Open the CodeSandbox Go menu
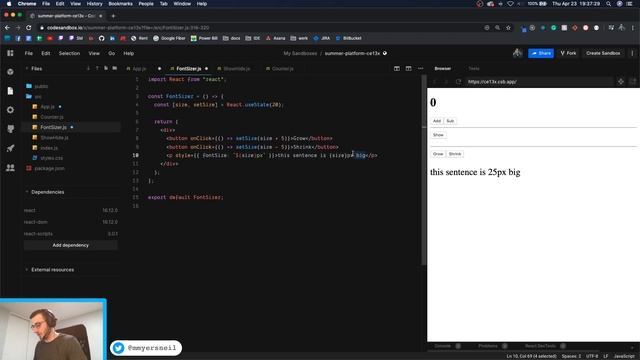Viewport: 640px width, 360px height. pos(111,53)
